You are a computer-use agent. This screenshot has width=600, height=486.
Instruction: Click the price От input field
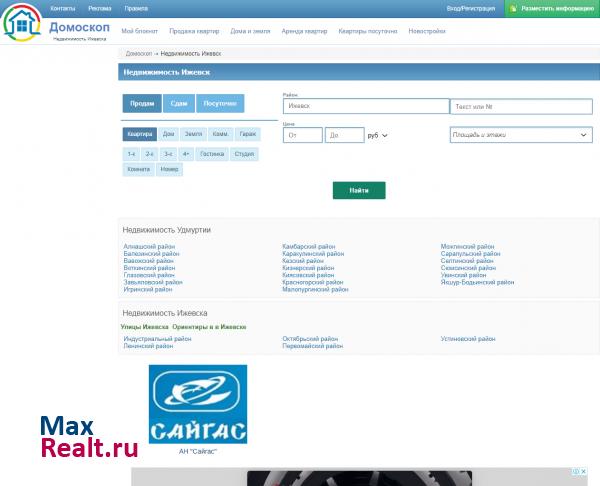click(302, 135)
